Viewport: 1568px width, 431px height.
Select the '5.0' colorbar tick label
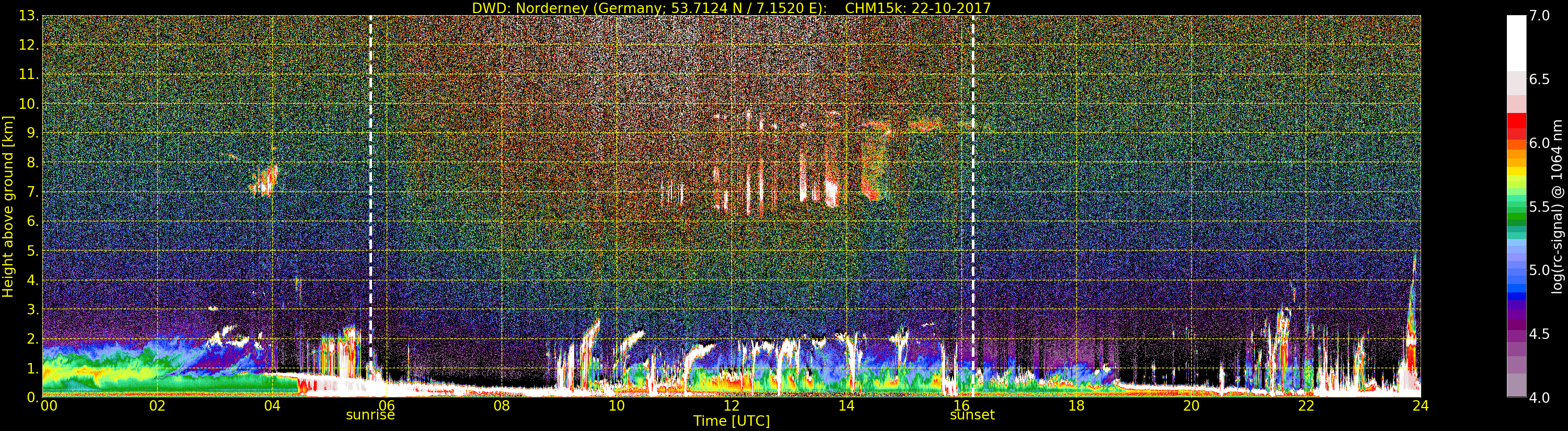(x=1539, y=270)
